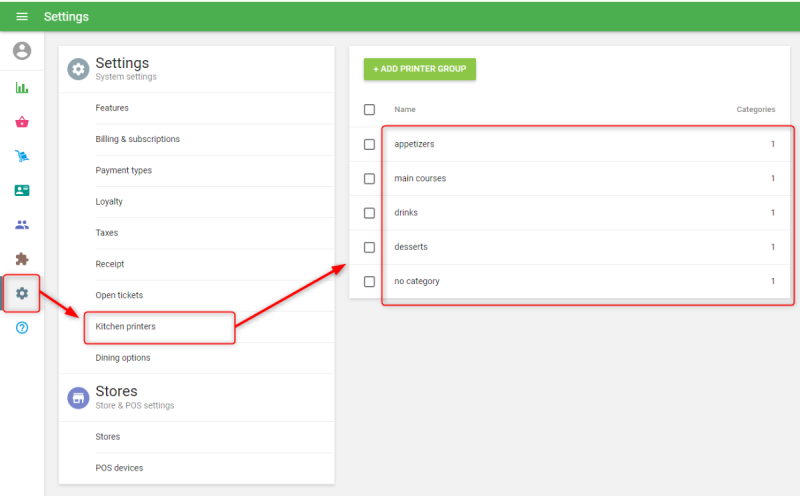Open the hamburger navigation menu

click(22, 17)
